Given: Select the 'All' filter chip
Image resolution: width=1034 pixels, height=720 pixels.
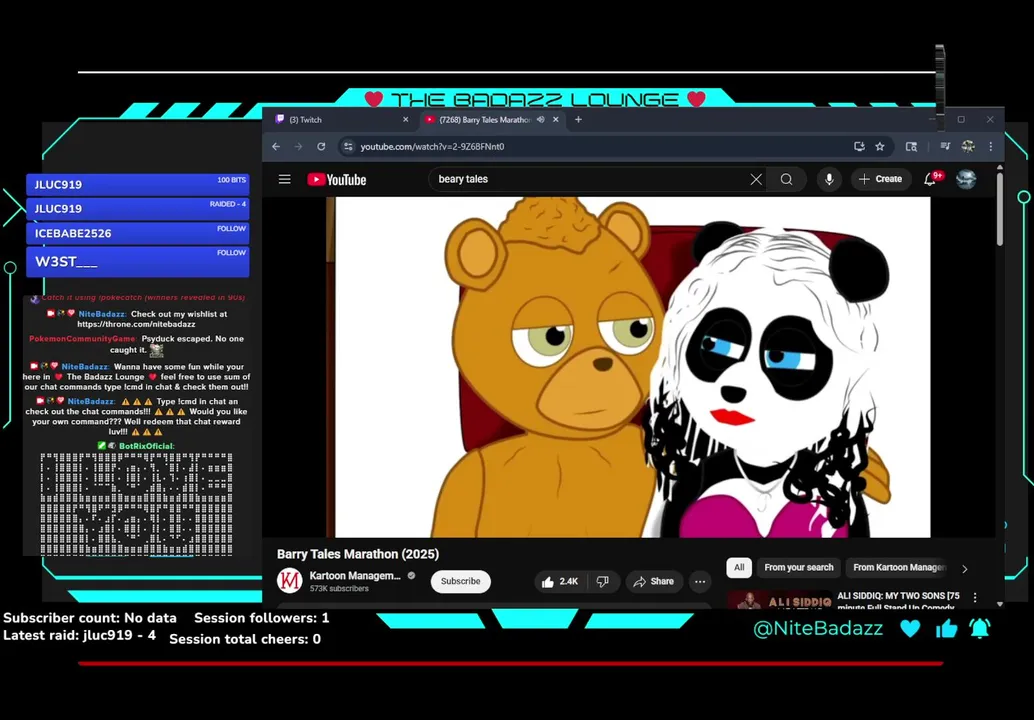Looking at the screenshot, I should coord(739,567).
